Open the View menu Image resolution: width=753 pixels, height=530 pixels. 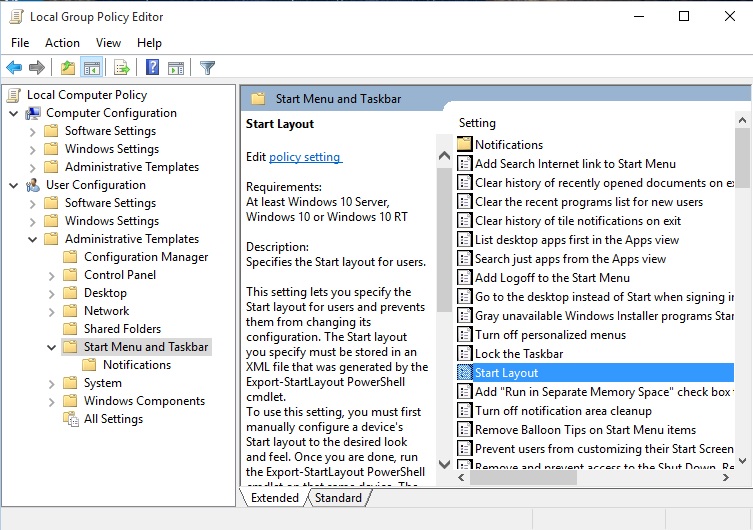(108, 43)
